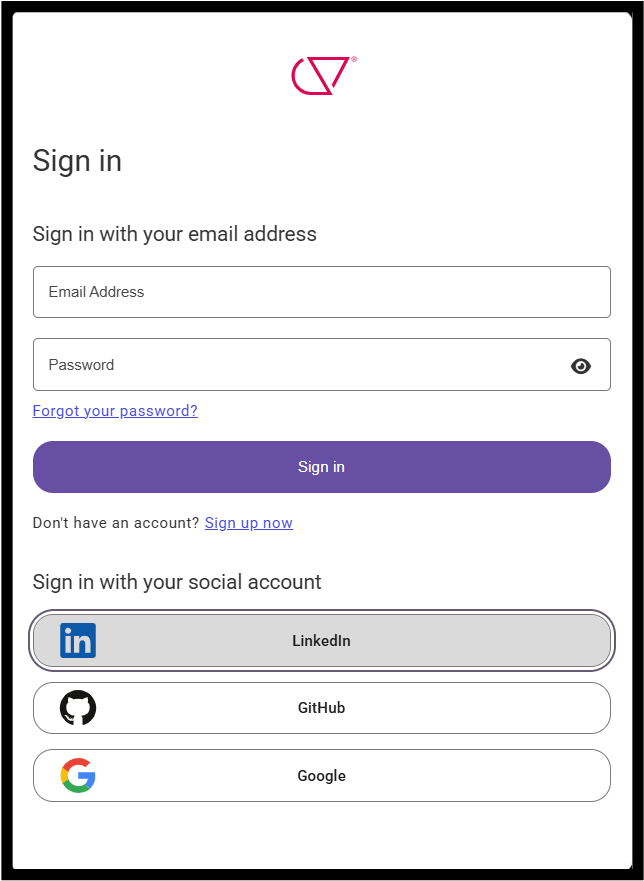
Task: Click the Google G logo icon
Action: 78,776
